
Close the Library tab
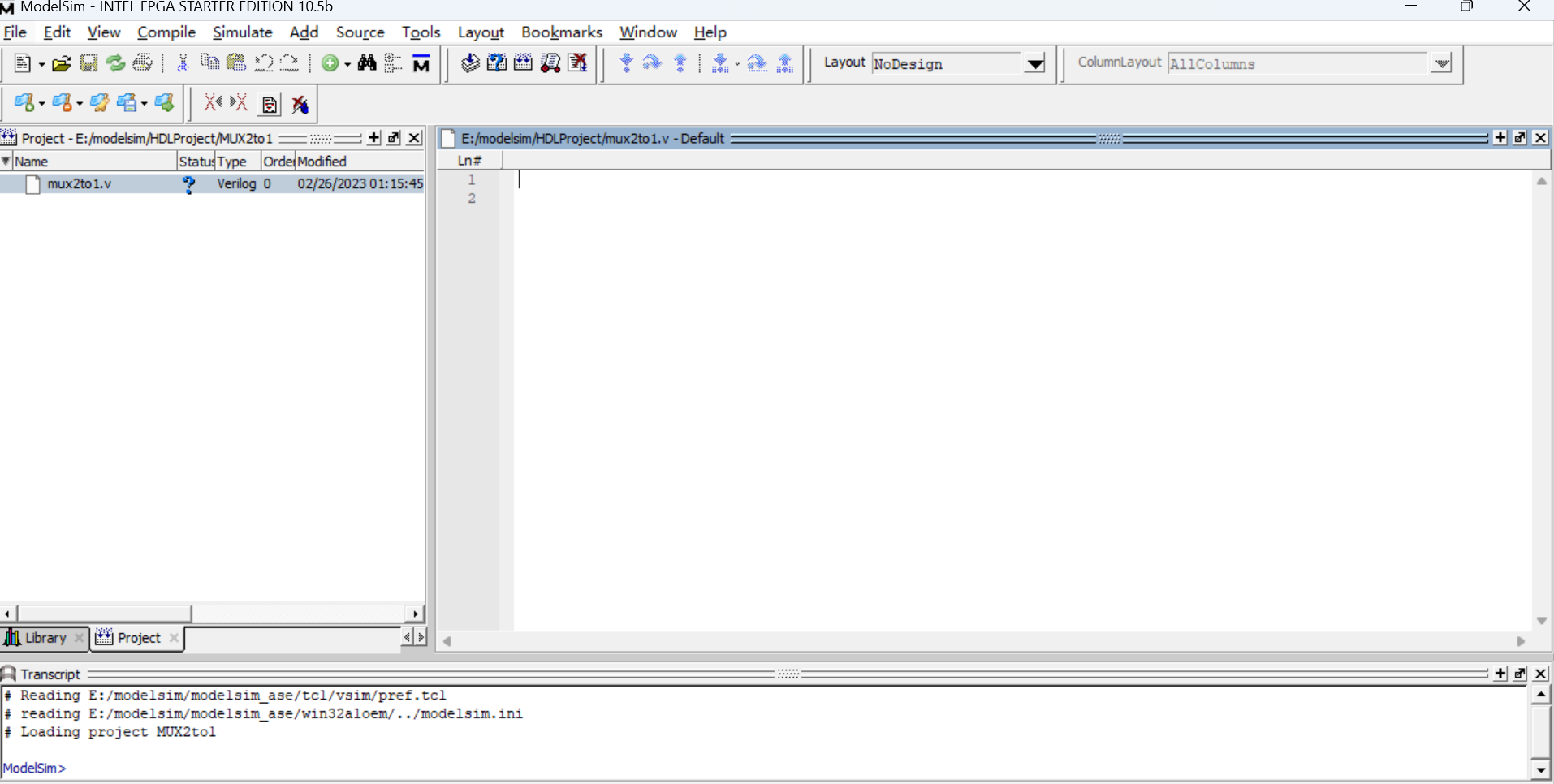pyautogui.click(x=79, y=638)
